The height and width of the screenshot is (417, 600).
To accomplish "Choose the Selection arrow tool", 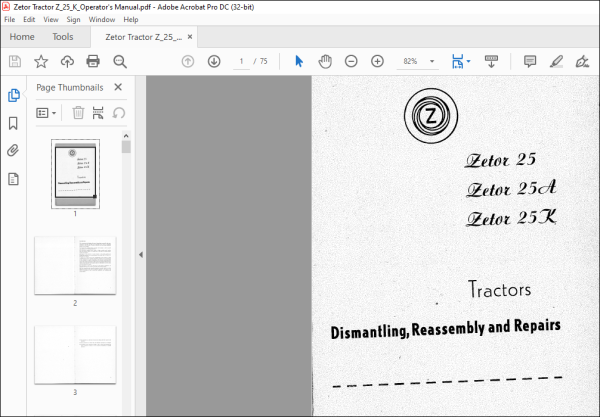I will pyautogui.click(x=299, y=61).
